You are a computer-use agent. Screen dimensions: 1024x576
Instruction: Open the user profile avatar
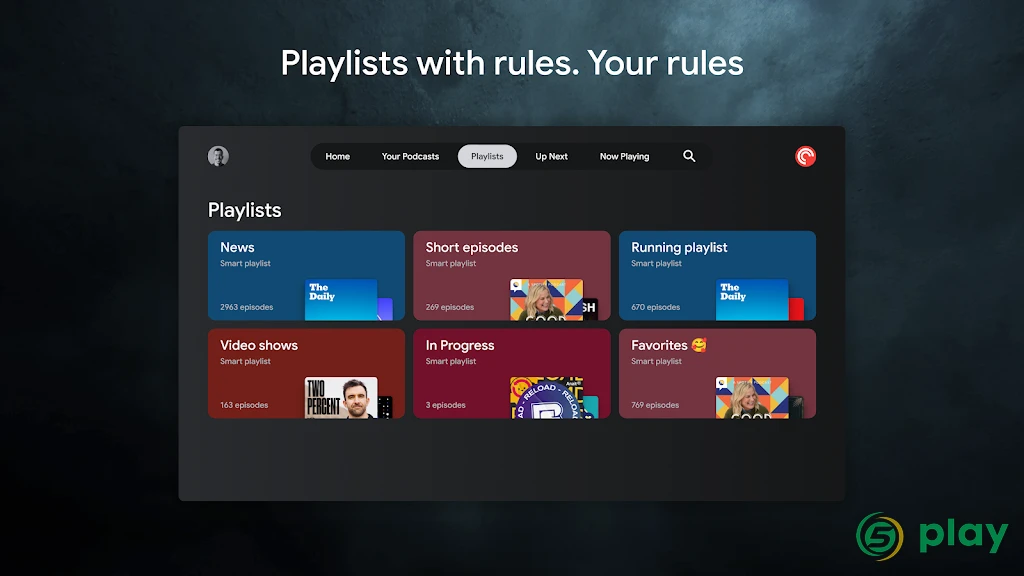coord(218,156)
